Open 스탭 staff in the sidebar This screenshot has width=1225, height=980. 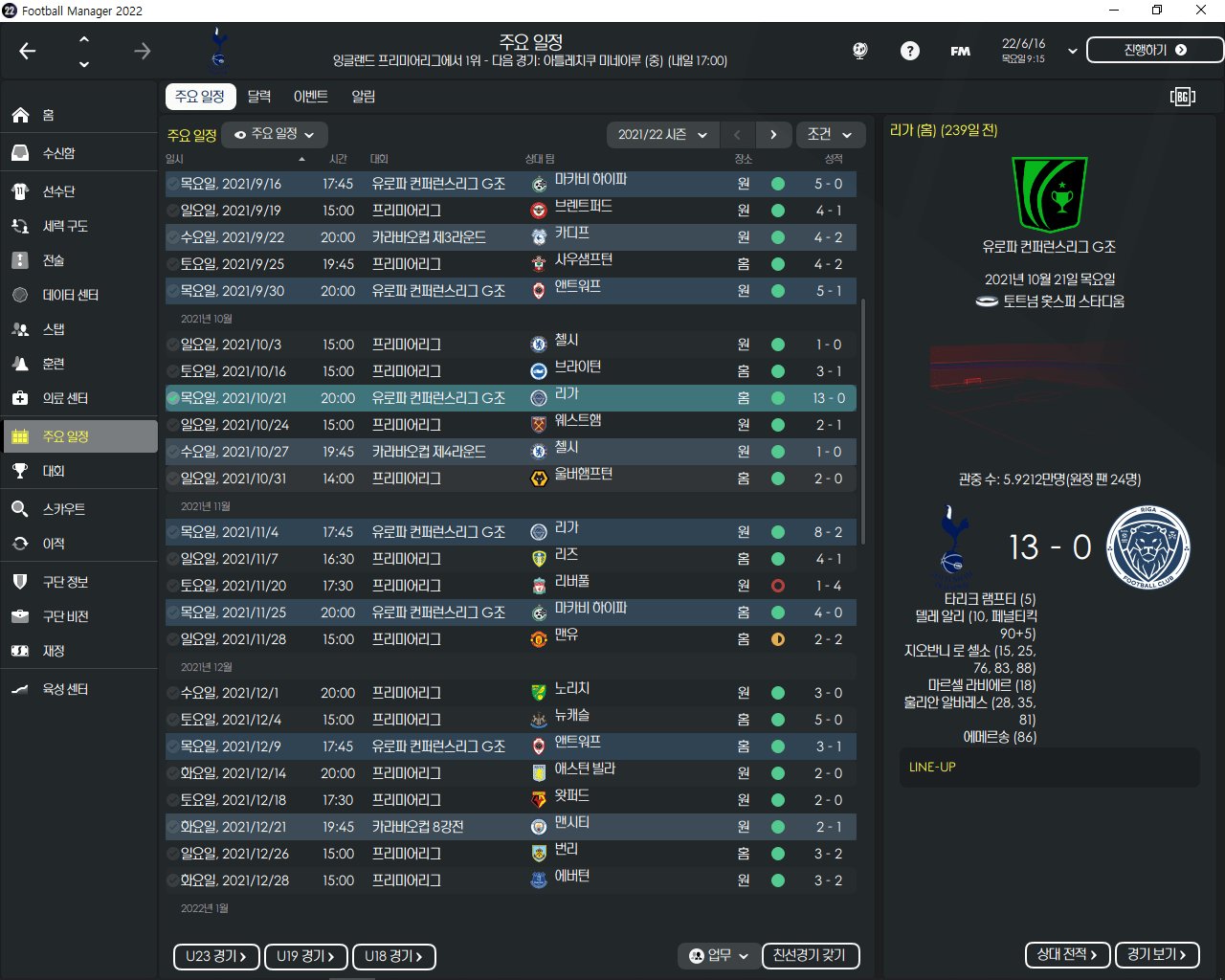tap(79, 329)
